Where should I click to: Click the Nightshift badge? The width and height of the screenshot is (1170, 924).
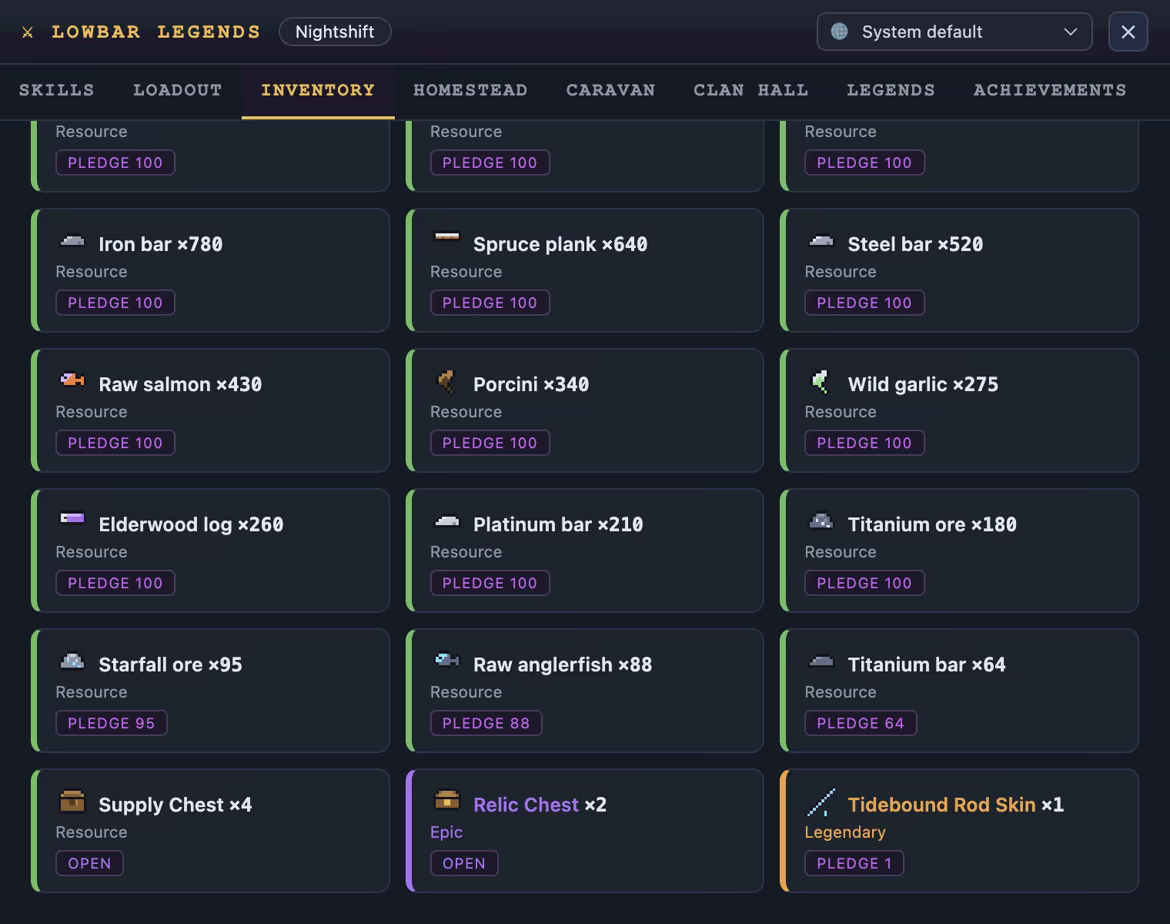(335, 32)
